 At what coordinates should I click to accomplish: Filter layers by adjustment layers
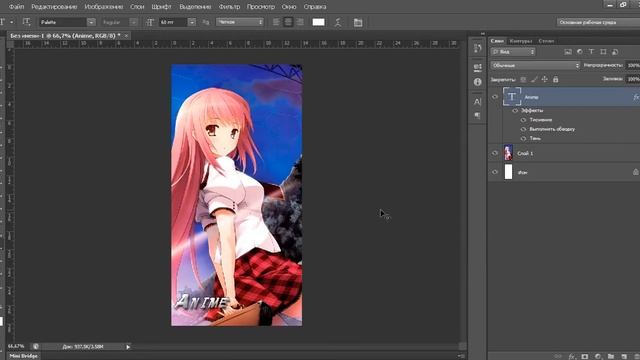click(x=580, y=52)
